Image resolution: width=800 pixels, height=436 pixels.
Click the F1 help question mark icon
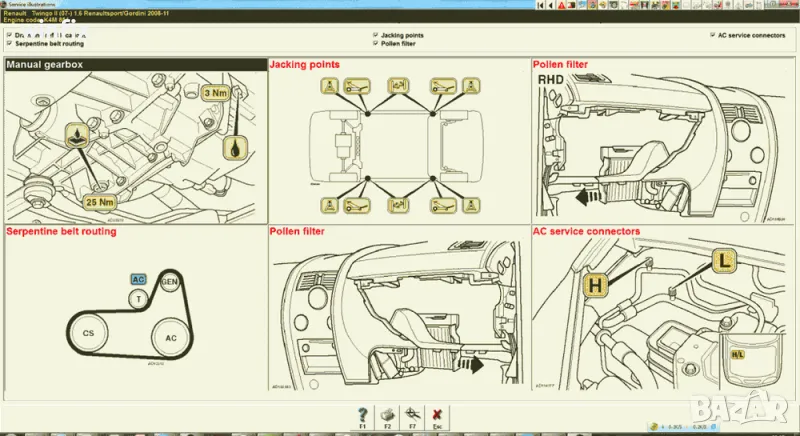tap(362, 414)
